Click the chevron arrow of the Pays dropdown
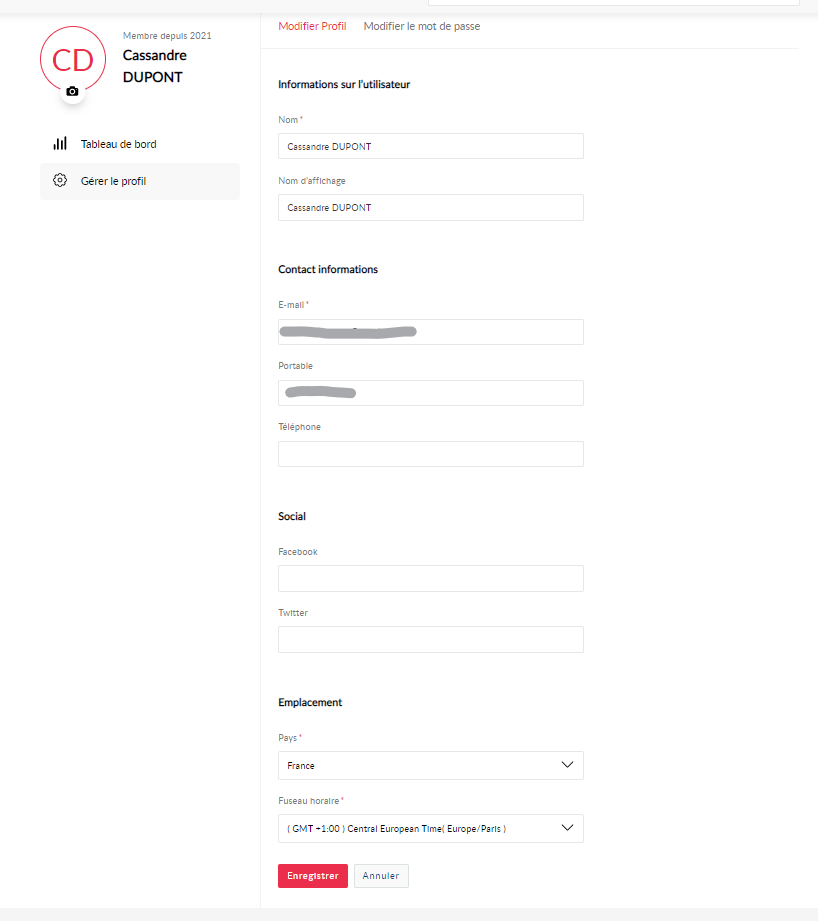Viewport: 818px width, 921px height. [x=567, y=765]
